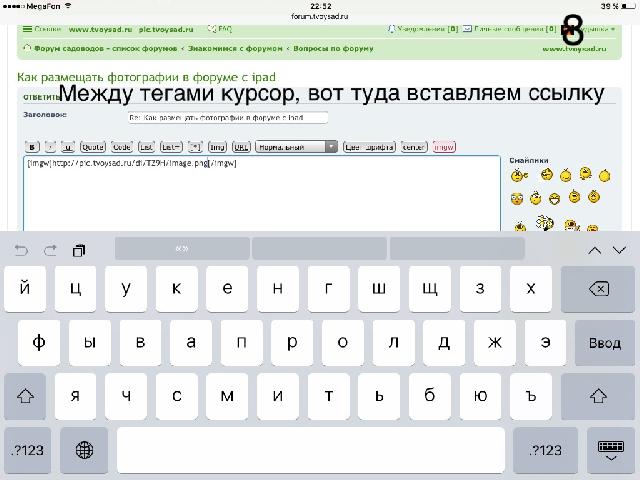Viewport: 640px width, 480px height.
Task: Tap the globe language switch key
Action: point(84,450)
